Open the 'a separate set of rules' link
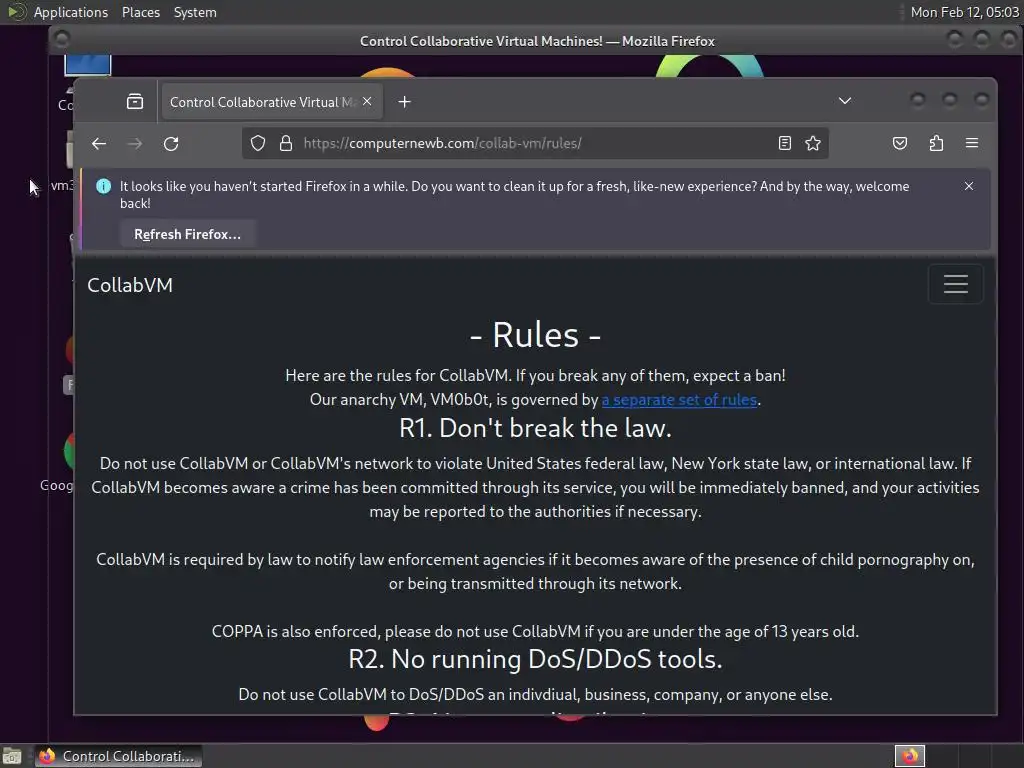 pos(679,400)
